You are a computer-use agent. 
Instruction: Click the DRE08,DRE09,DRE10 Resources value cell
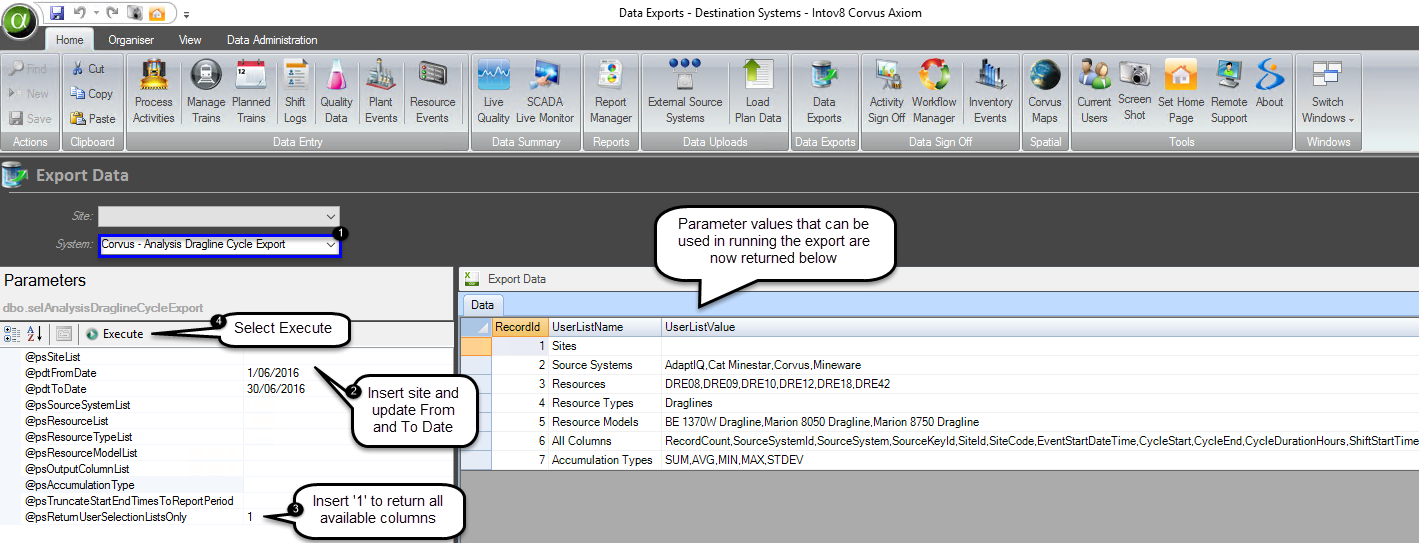click(x=1040, y=384)
